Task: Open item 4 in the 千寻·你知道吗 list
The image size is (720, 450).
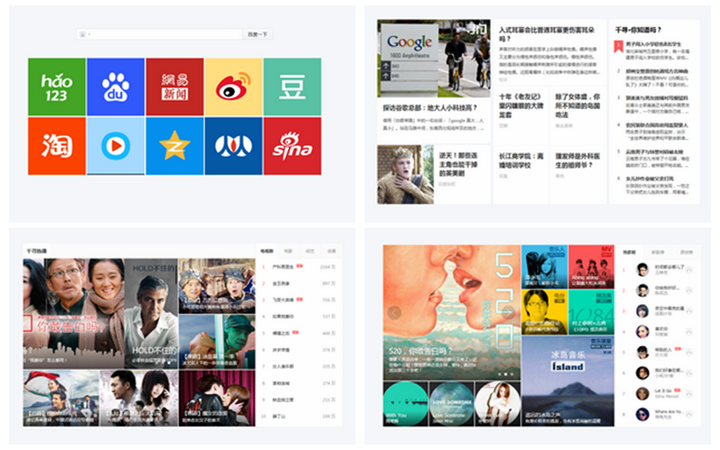Action: pyautogui.click(x=653, y=131)
